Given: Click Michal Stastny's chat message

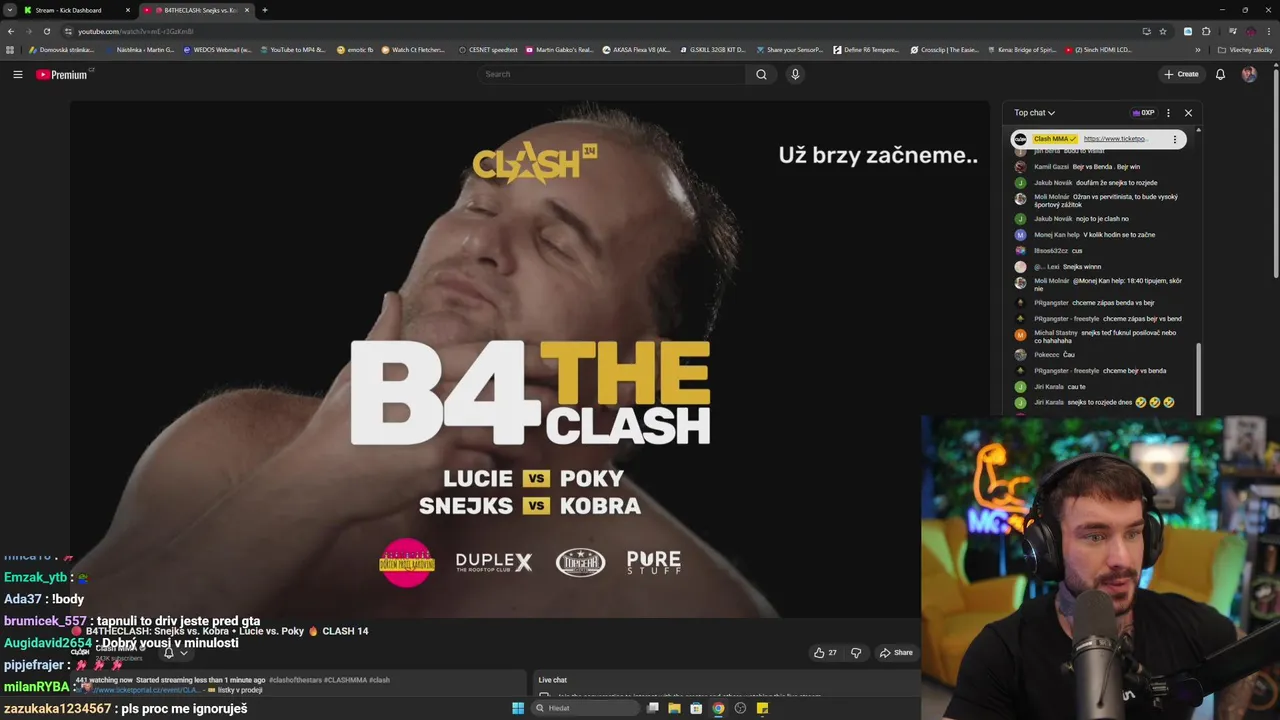Looking at the screenshot, I should point(1105,337).
